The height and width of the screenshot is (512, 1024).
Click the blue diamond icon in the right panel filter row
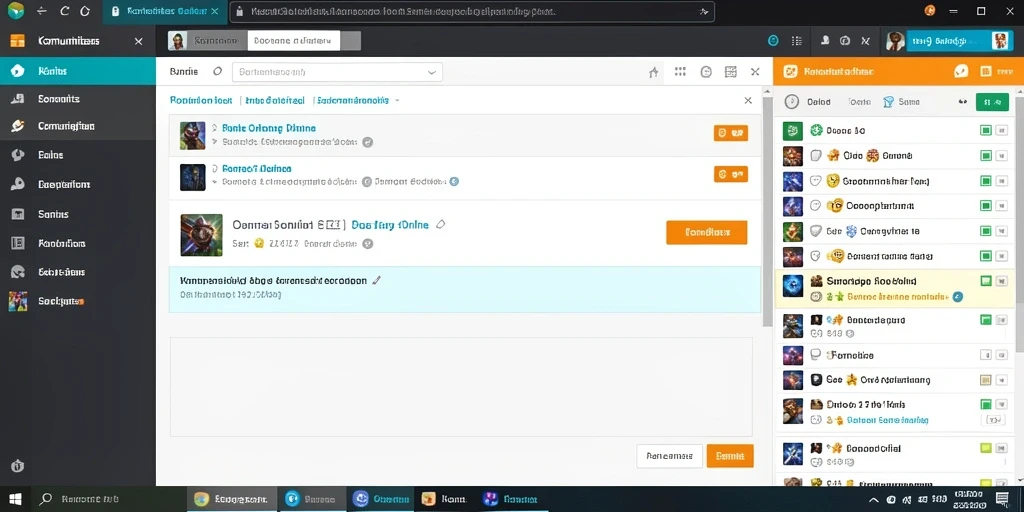tap(888, 102)
